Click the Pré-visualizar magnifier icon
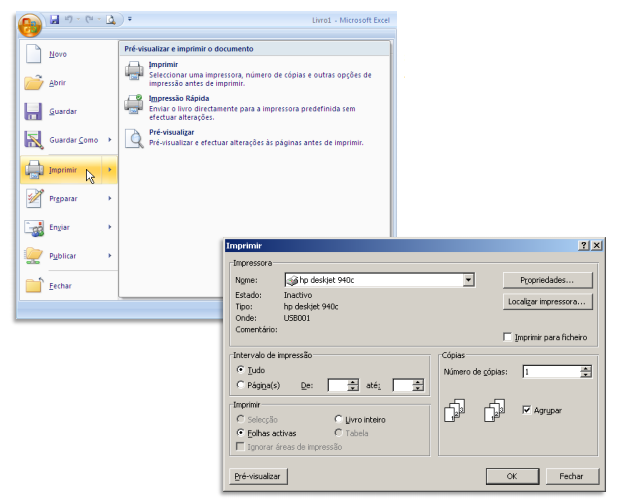The width and height of the screenshot is (622, 501). [134, 137]
